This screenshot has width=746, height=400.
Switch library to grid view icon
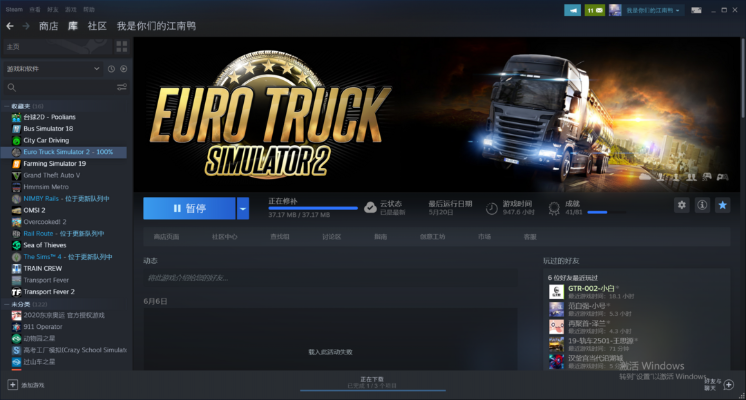[x=121, y=46]
